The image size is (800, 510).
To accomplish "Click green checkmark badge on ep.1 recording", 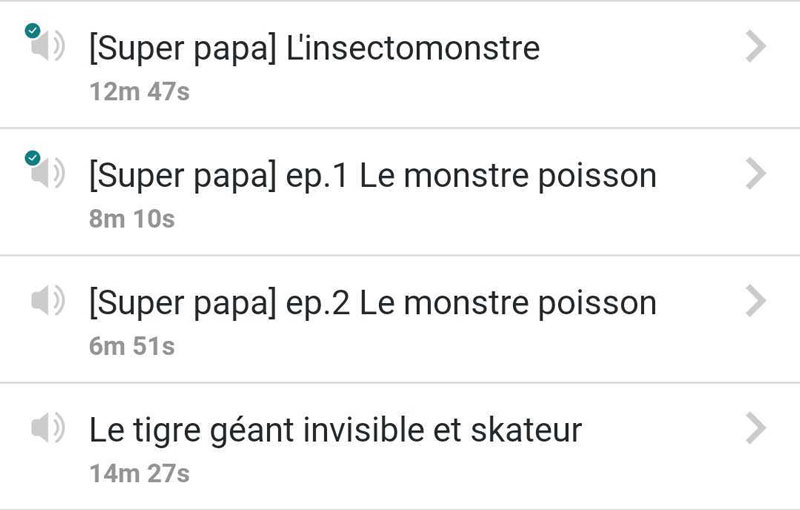I will click(x=33, y=158).
